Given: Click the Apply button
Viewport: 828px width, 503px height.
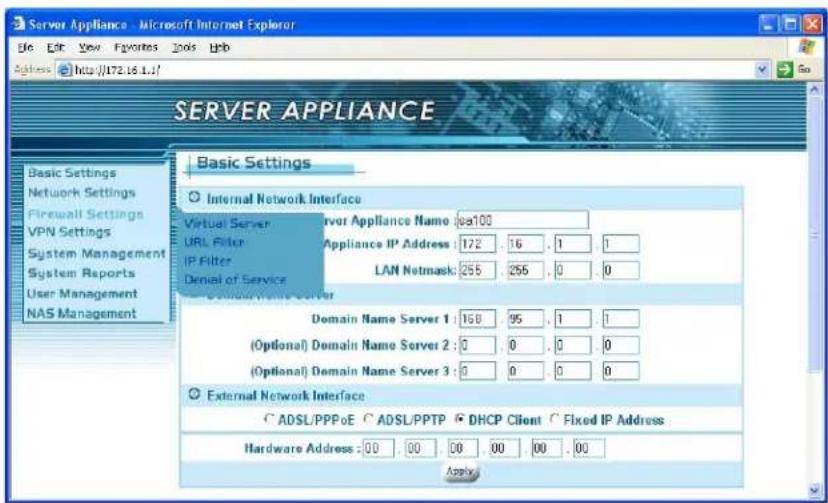Looking at the screenshot, I should 461,472.
